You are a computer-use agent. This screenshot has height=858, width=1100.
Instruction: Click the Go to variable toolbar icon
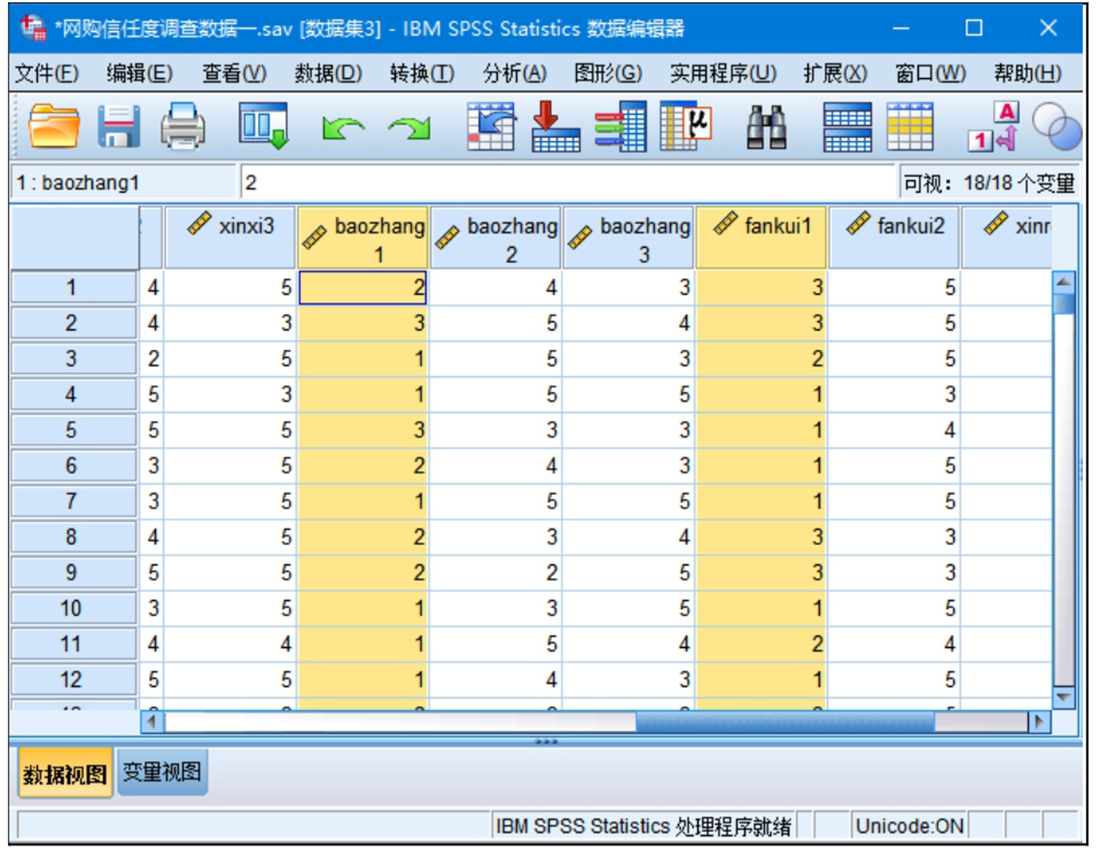(555, 127)
